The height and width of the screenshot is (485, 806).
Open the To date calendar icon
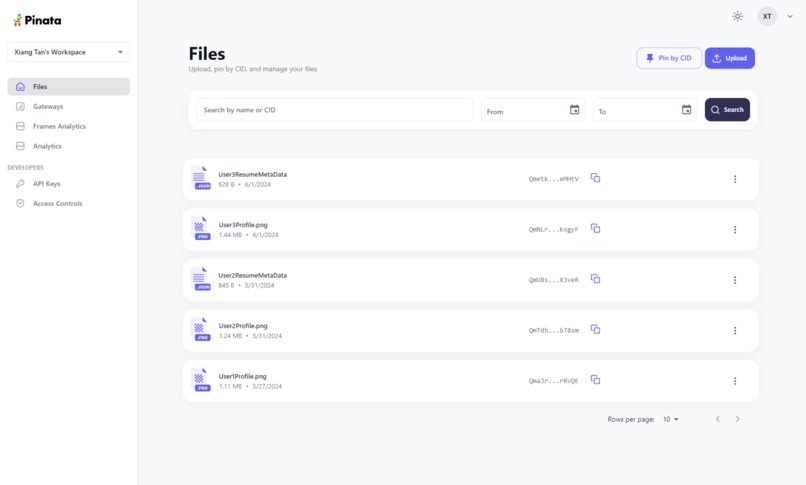[x=686, y=109]
